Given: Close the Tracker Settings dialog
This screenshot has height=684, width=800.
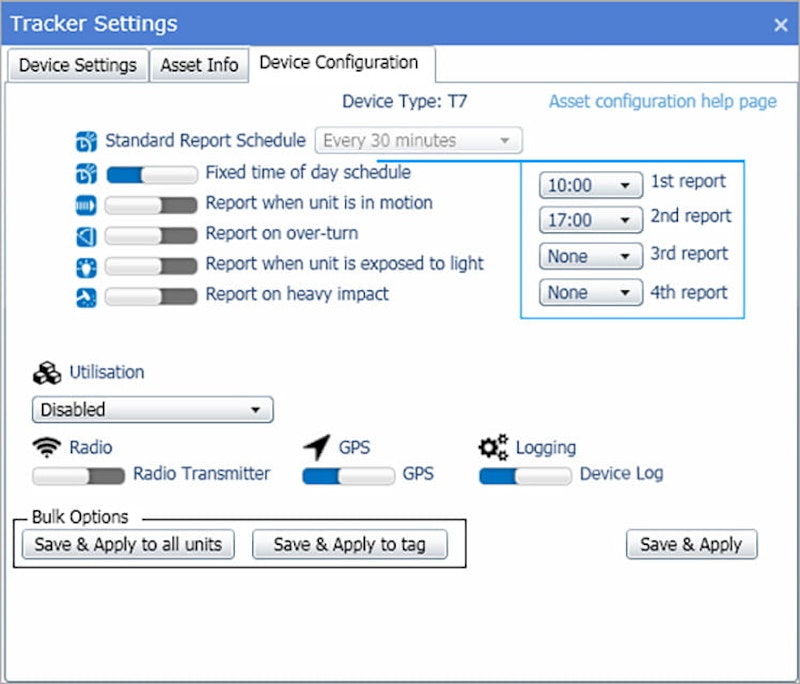Looking at the screenshot, I should tap(781, 24).
